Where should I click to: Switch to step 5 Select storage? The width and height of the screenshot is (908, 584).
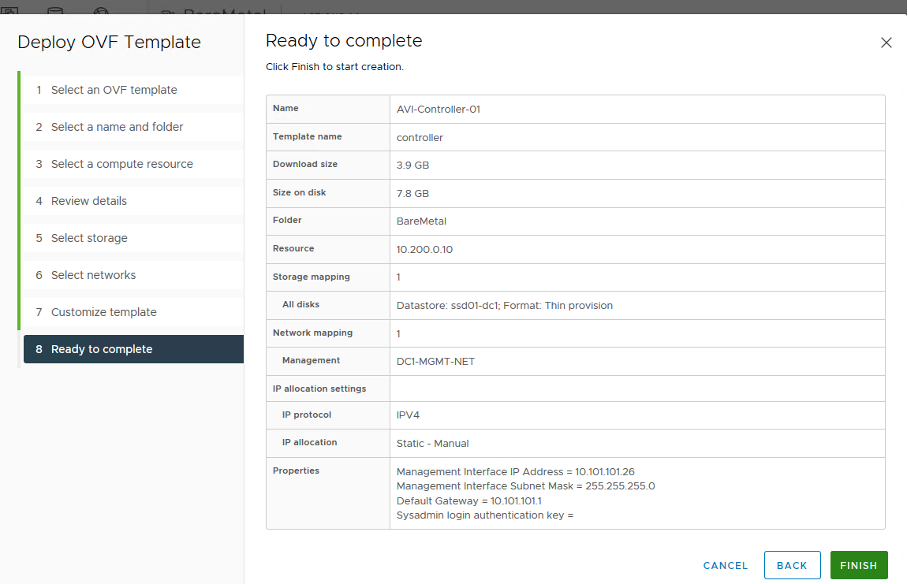pyautogui.click(x=89, y=238)
